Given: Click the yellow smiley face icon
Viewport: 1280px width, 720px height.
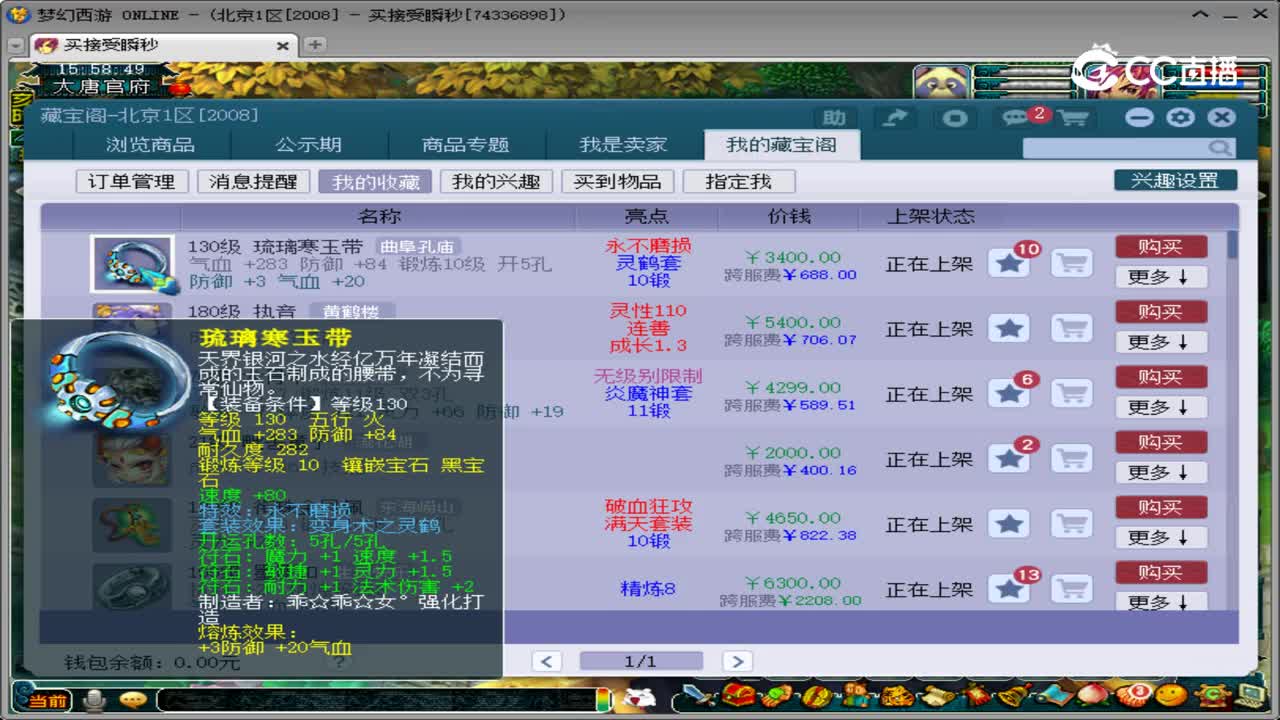Looking at the screenshot, I should tap(1172, 694).
